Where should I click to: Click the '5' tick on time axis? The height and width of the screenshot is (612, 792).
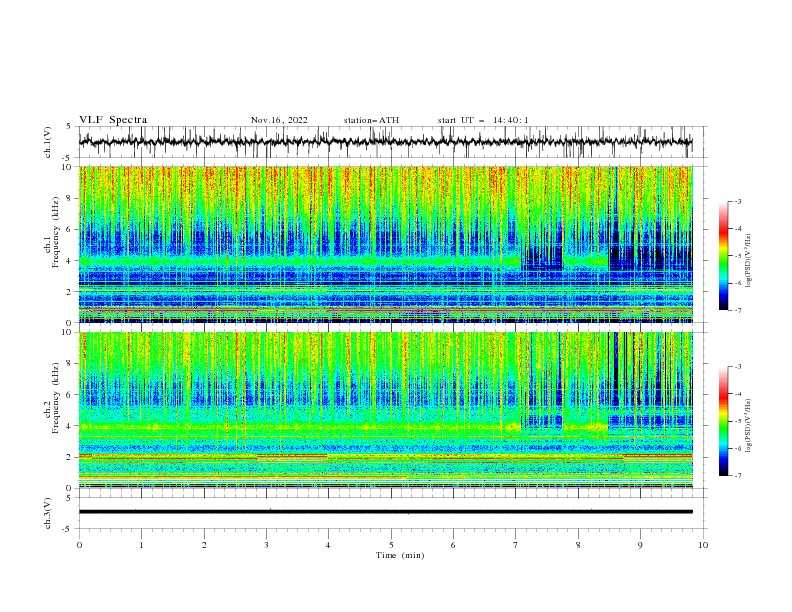(x=391, y=545)
